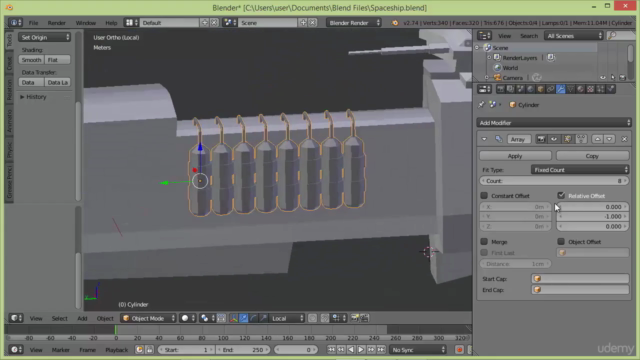The height and width of the screenshot is (360, 640).
Task: Collapse the Array modifier panel triangle
Action: pyautogui.click(x=484, y=139)
